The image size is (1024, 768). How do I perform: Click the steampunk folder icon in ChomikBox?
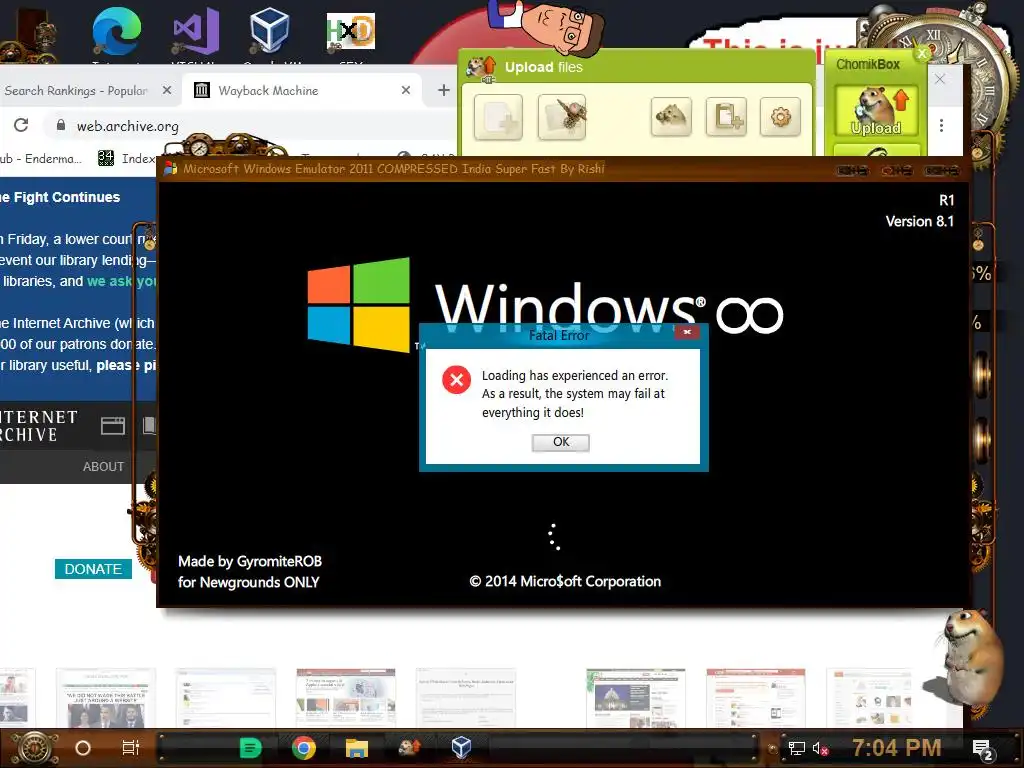pyautogui.click(x=562, y=118)
